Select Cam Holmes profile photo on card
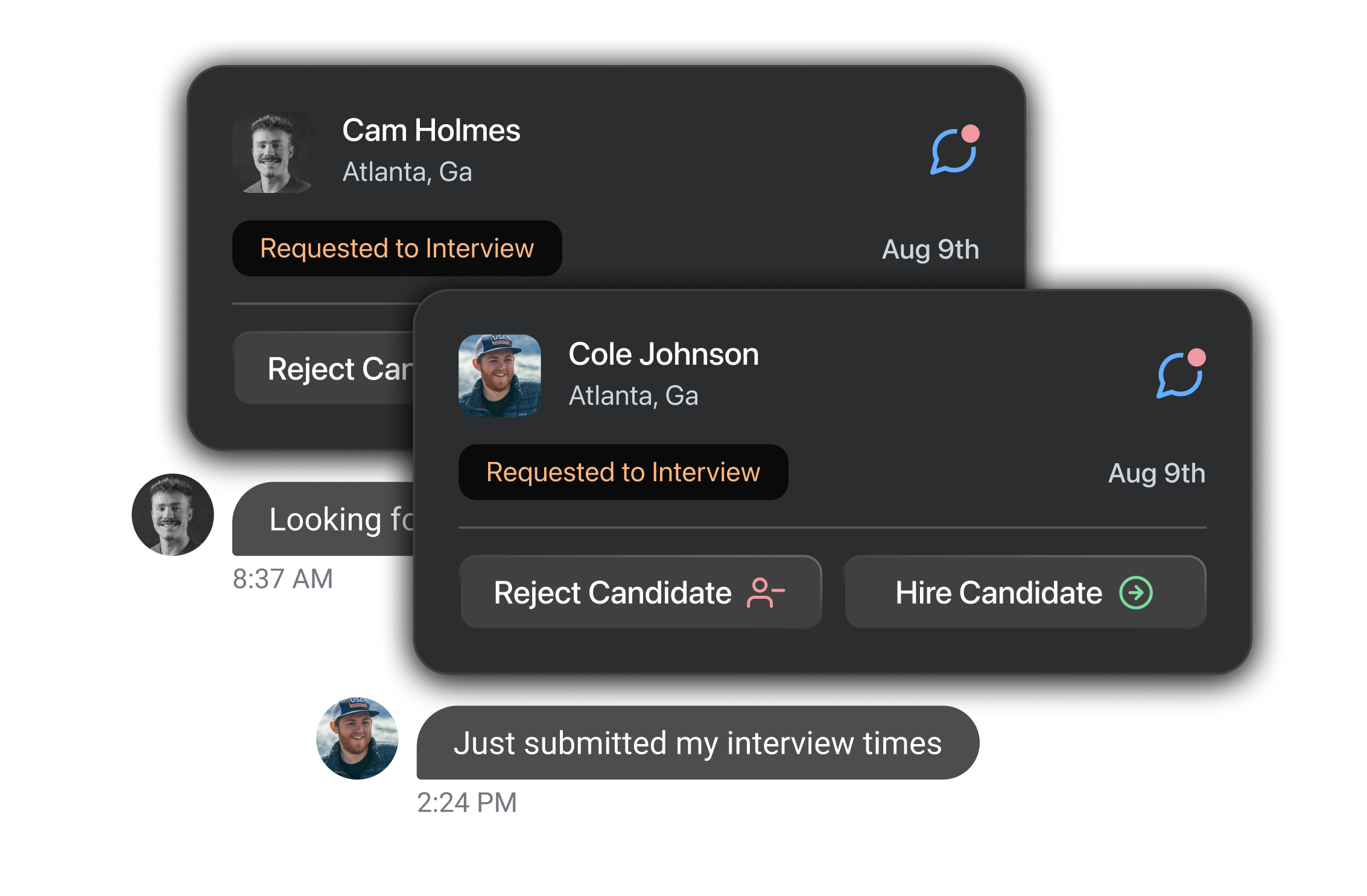Image resolution: width=1367 pixels, height=896 pixels. [x=273, y=152]
